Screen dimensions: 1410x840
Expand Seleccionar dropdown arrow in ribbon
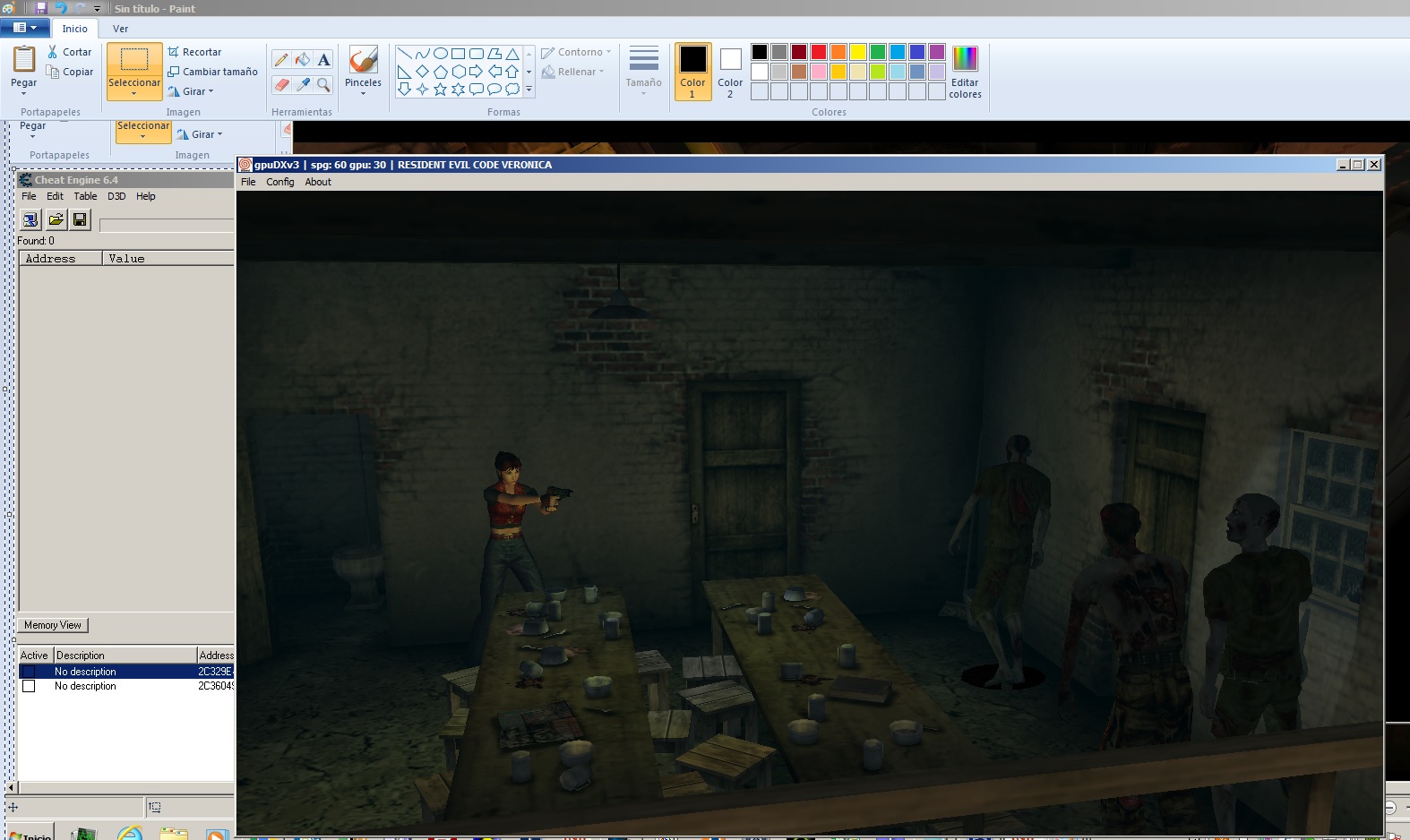click(134, 93)
